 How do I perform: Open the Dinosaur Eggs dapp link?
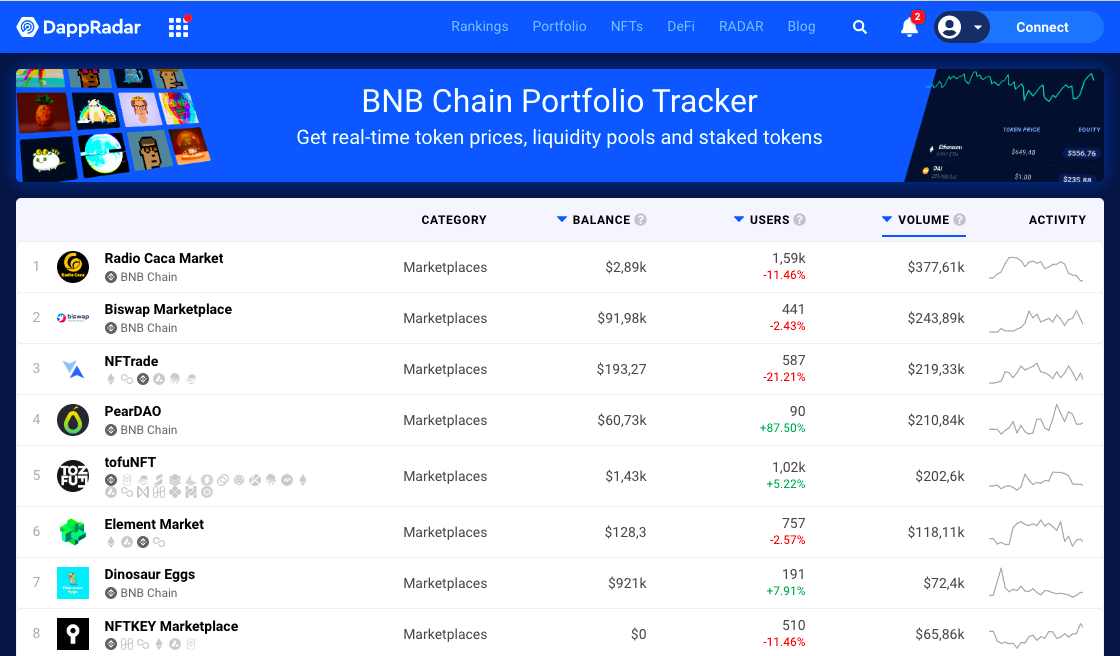149,574
